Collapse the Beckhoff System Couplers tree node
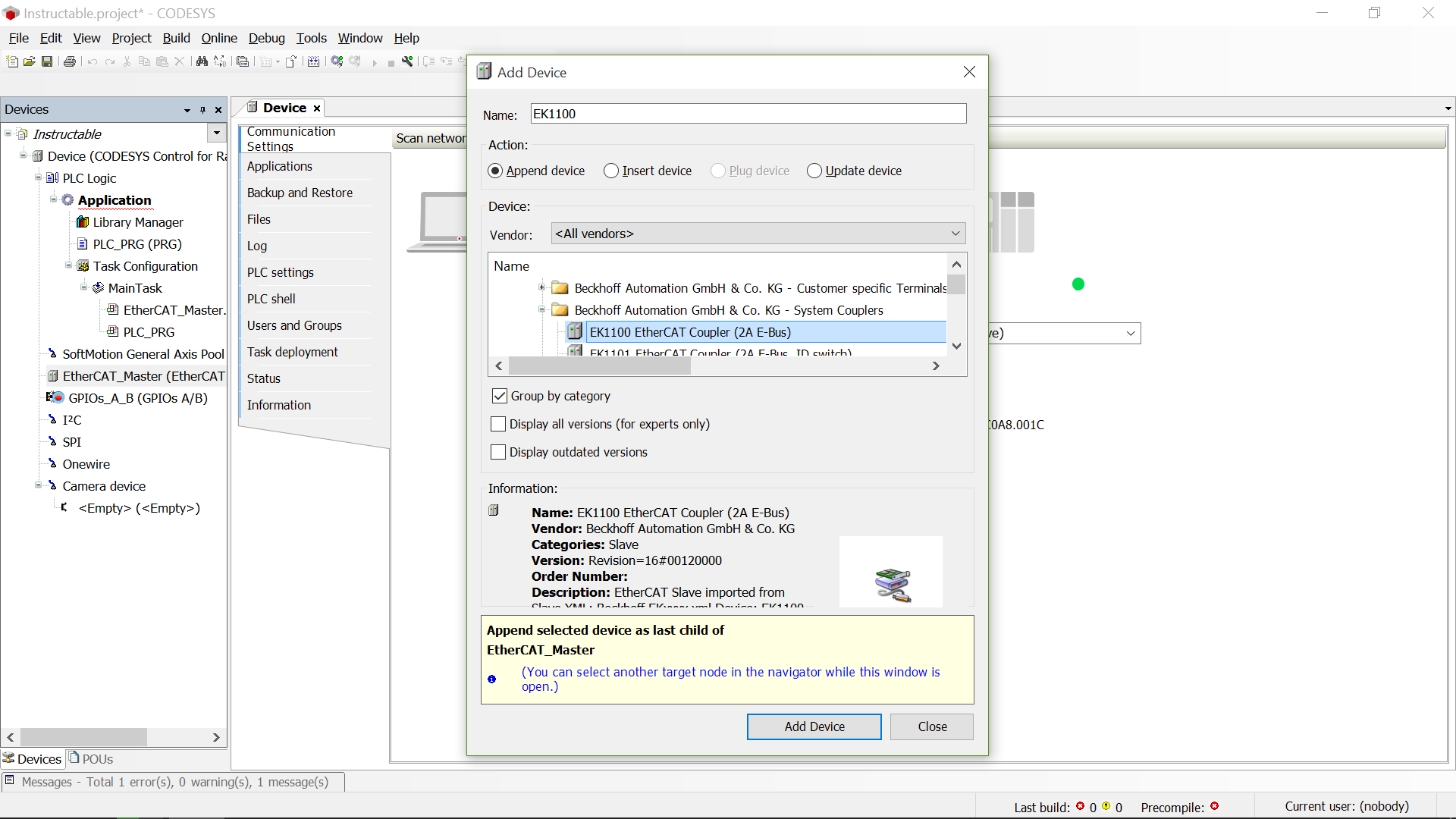The width and height of the screenshot is (1456, 819). [x=541, y=310]
